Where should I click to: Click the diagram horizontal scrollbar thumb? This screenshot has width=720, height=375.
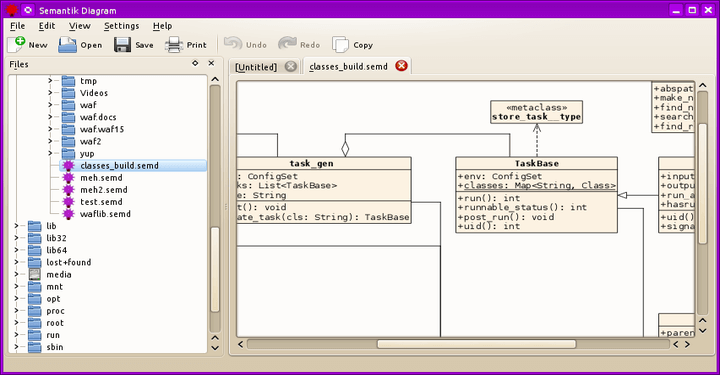pyautogui.click(x=476, y=344)
